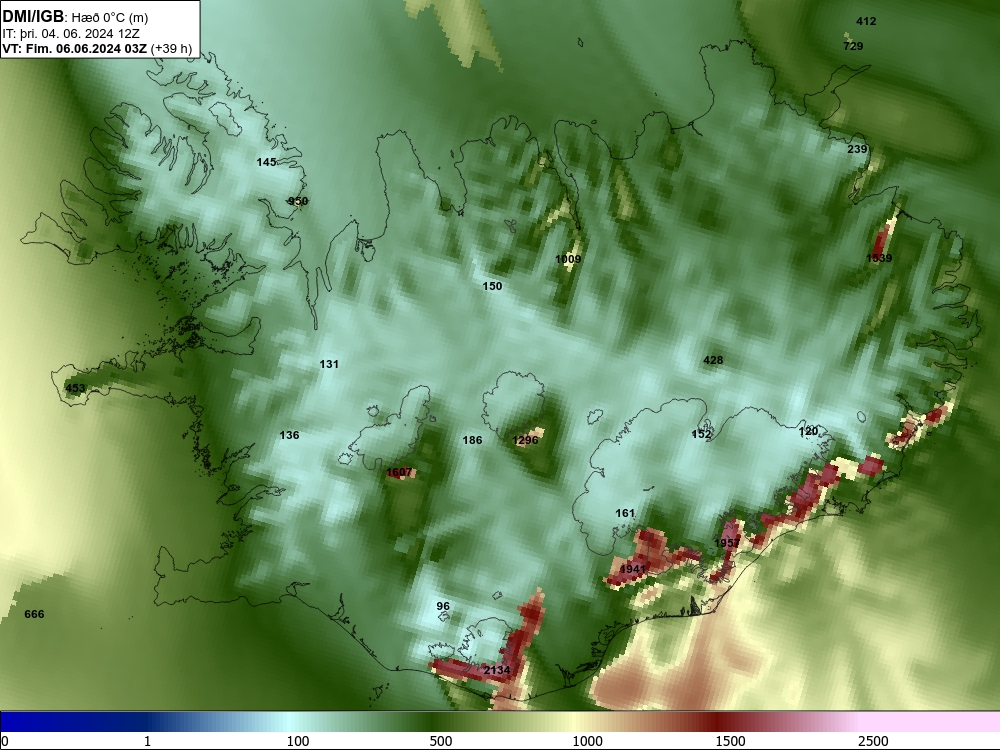Viewport: 1000px width, 750px height.
Task: Click the map value 96
Action: pos(443,607)
